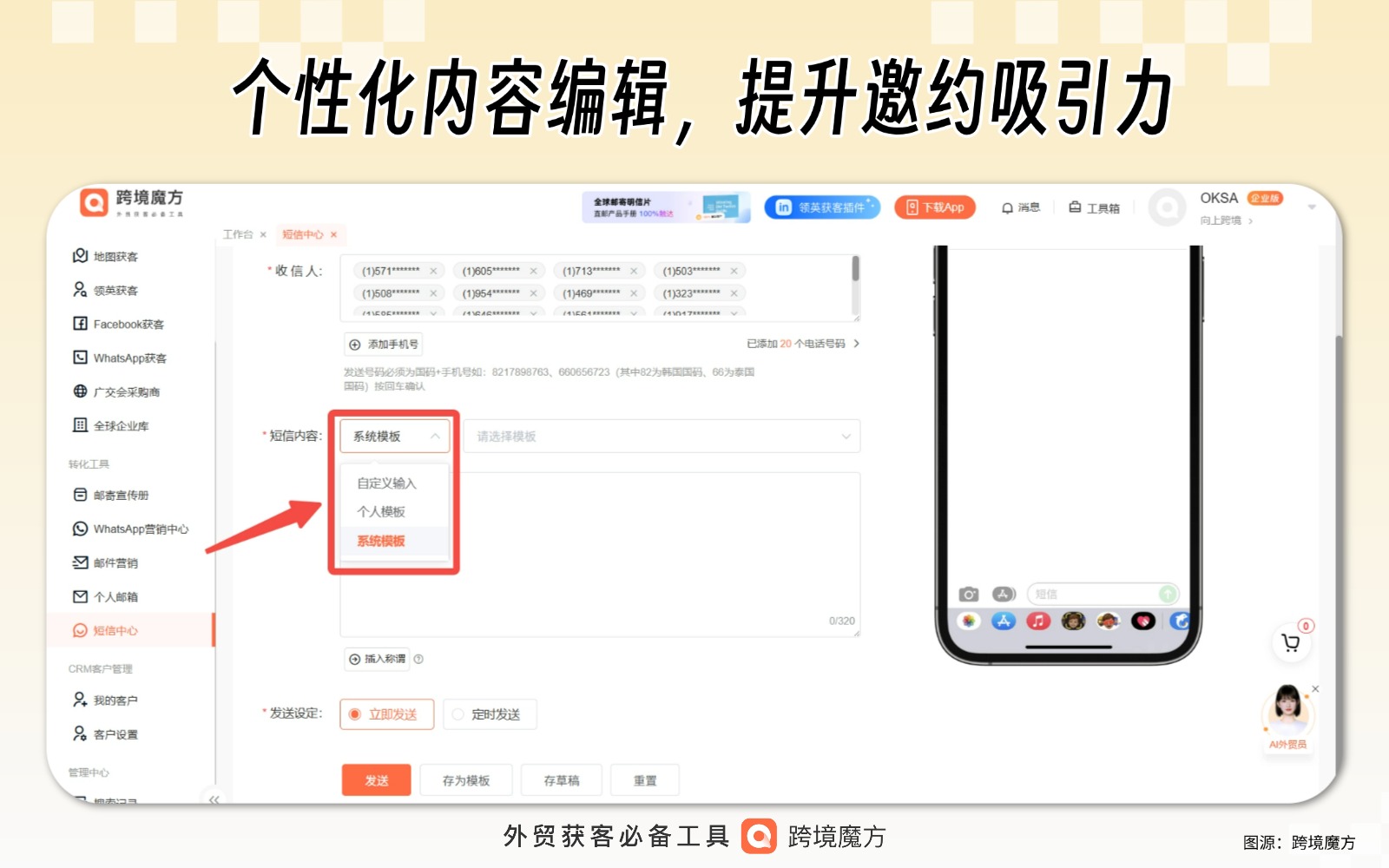Open 地图获客 map icon in sidebar
The width and height of the screenshot is (1389, 868).
pos(81,256)
